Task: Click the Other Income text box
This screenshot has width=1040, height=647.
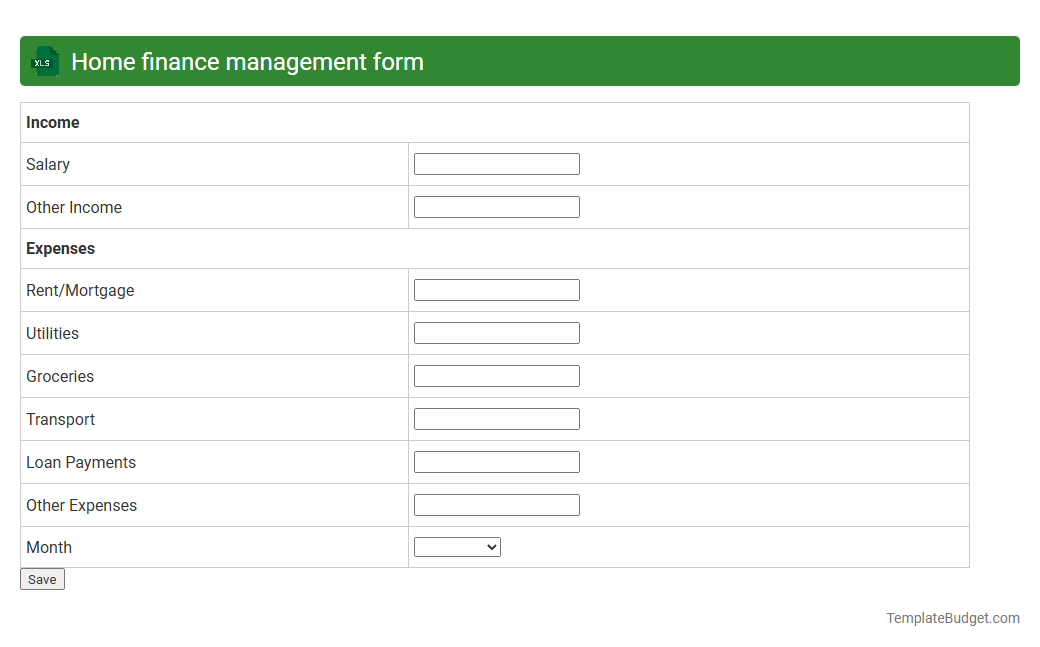Action: [496, 206]
